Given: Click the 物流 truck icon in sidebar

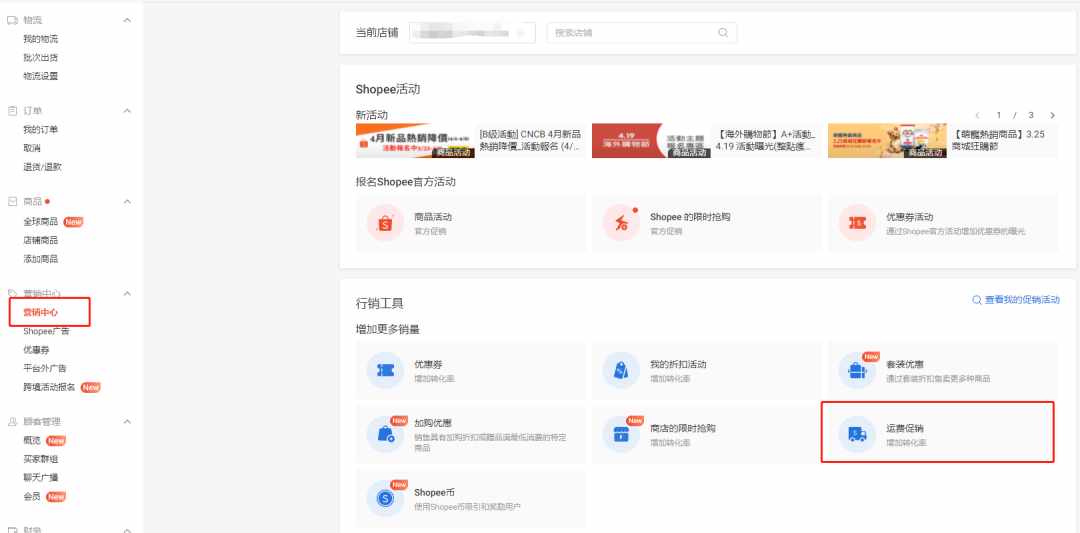Looking at the screenshot, I should click(12, 20).
